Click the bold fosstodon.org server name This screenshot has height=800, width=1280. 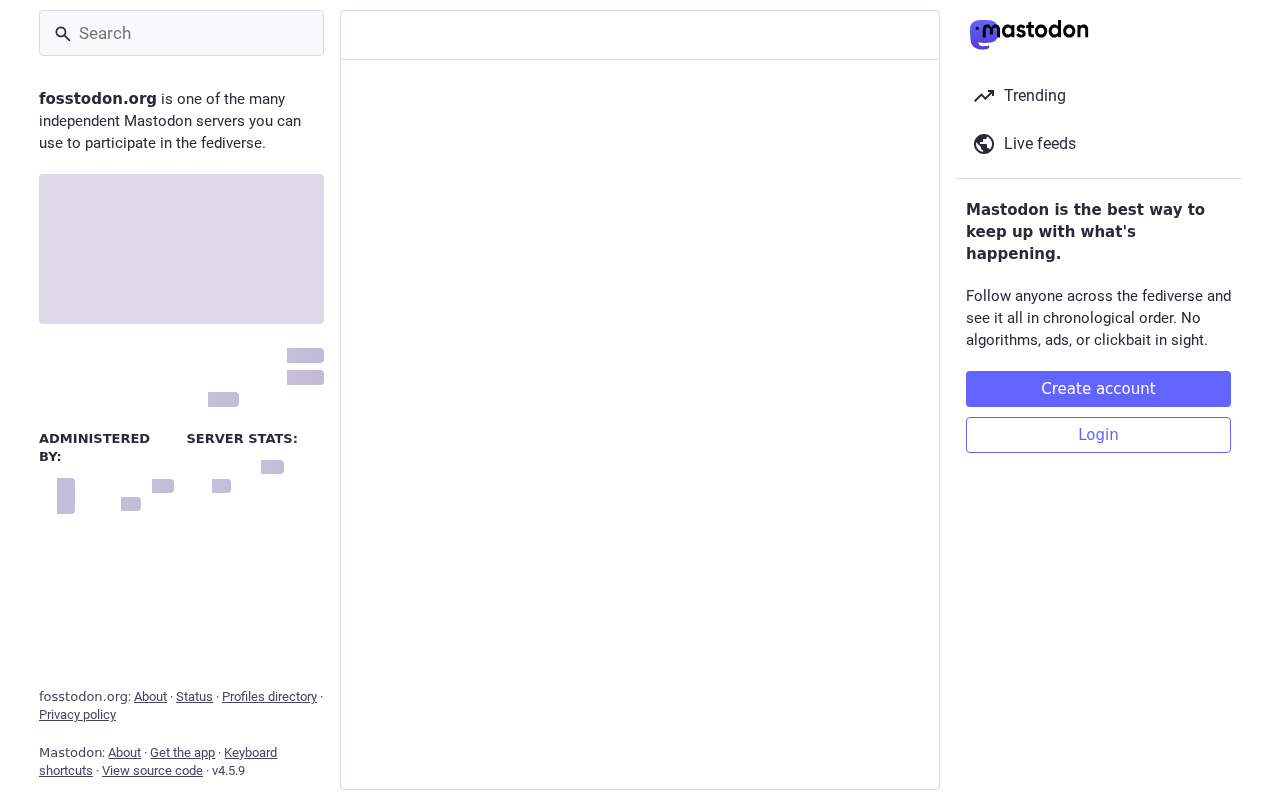98,99
